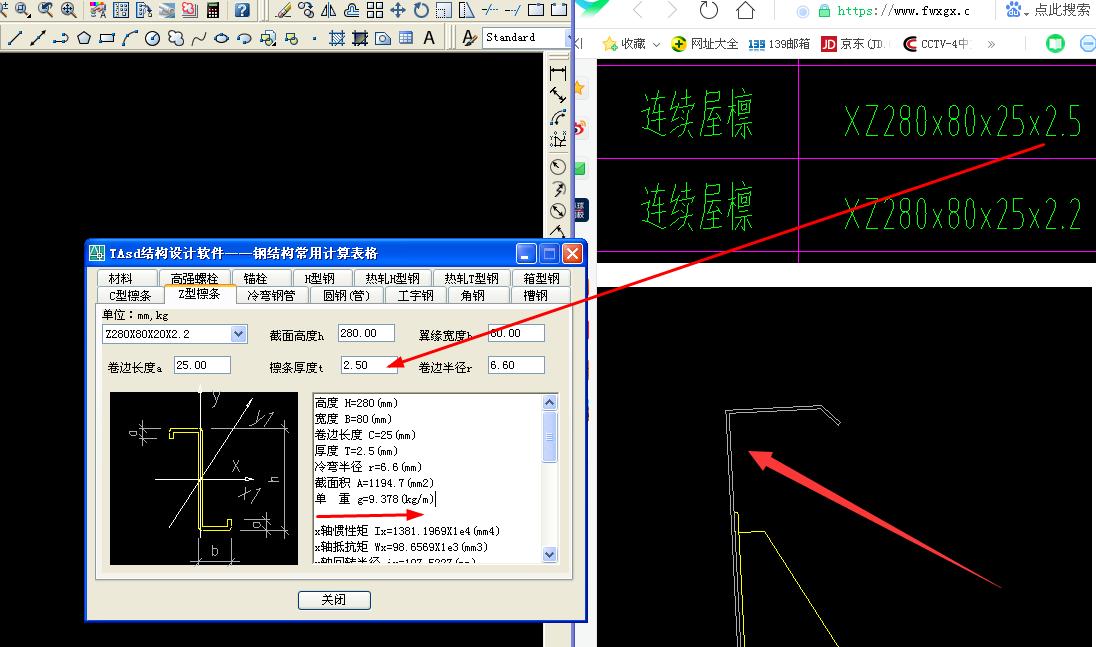Screen dimensions: 1096x647
Task: Switch to the 高强螺栓 tab
Action: 194,278
